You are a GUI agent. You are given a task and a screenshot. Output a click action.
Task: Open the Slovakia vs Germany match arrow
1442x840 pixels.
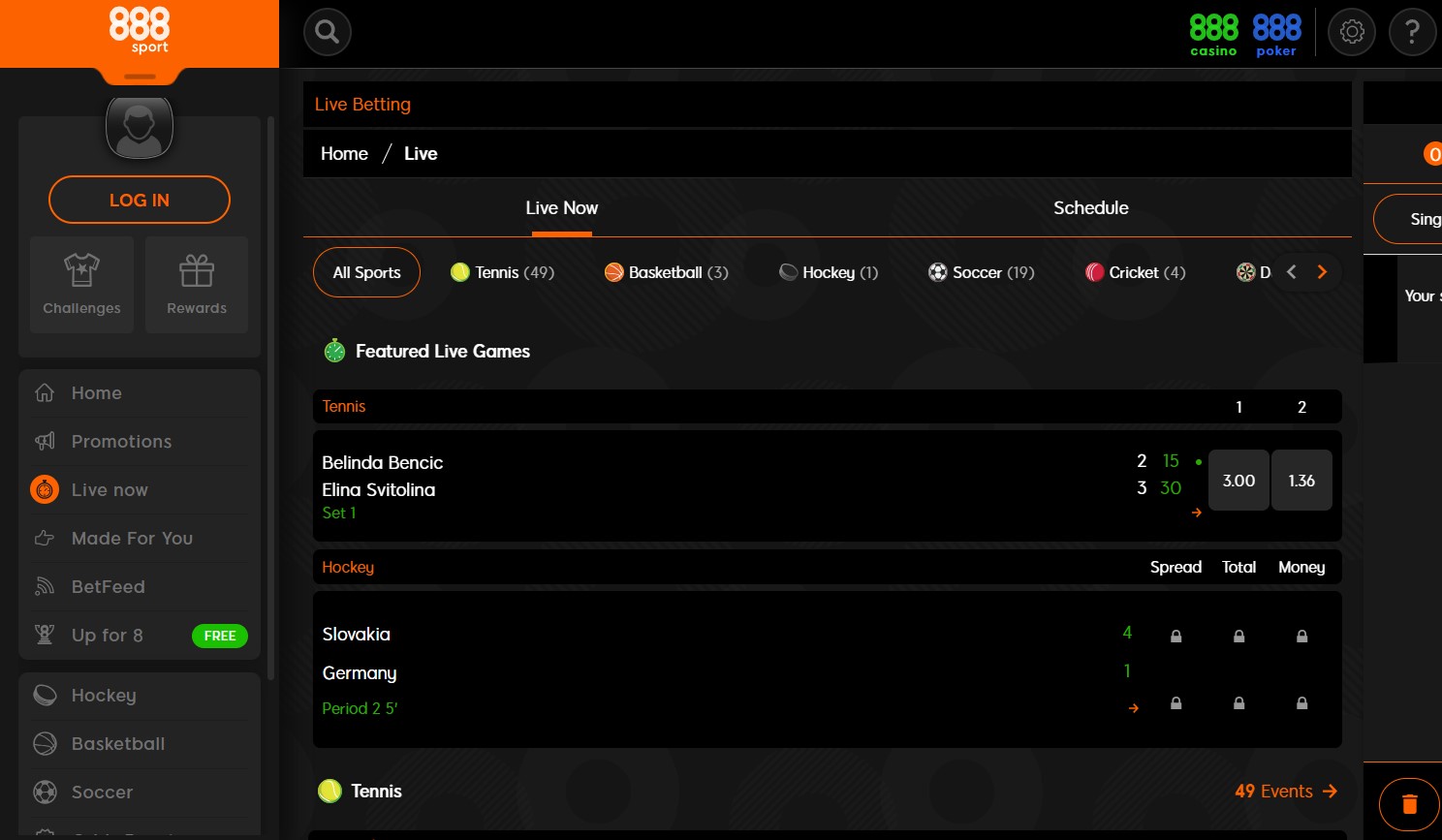pyautogui.click(x=1133, y=708)
